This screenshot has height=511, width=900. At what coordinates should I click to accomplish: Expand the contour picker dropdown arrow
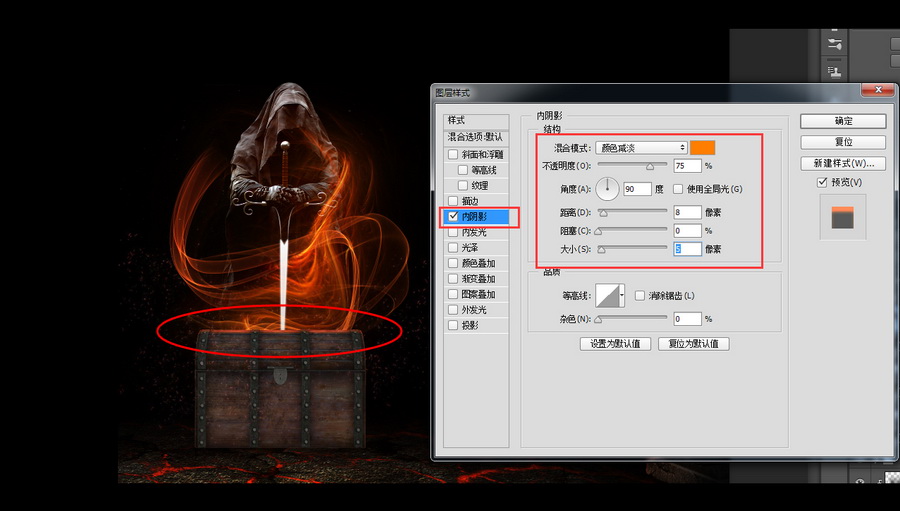point(623,295)
